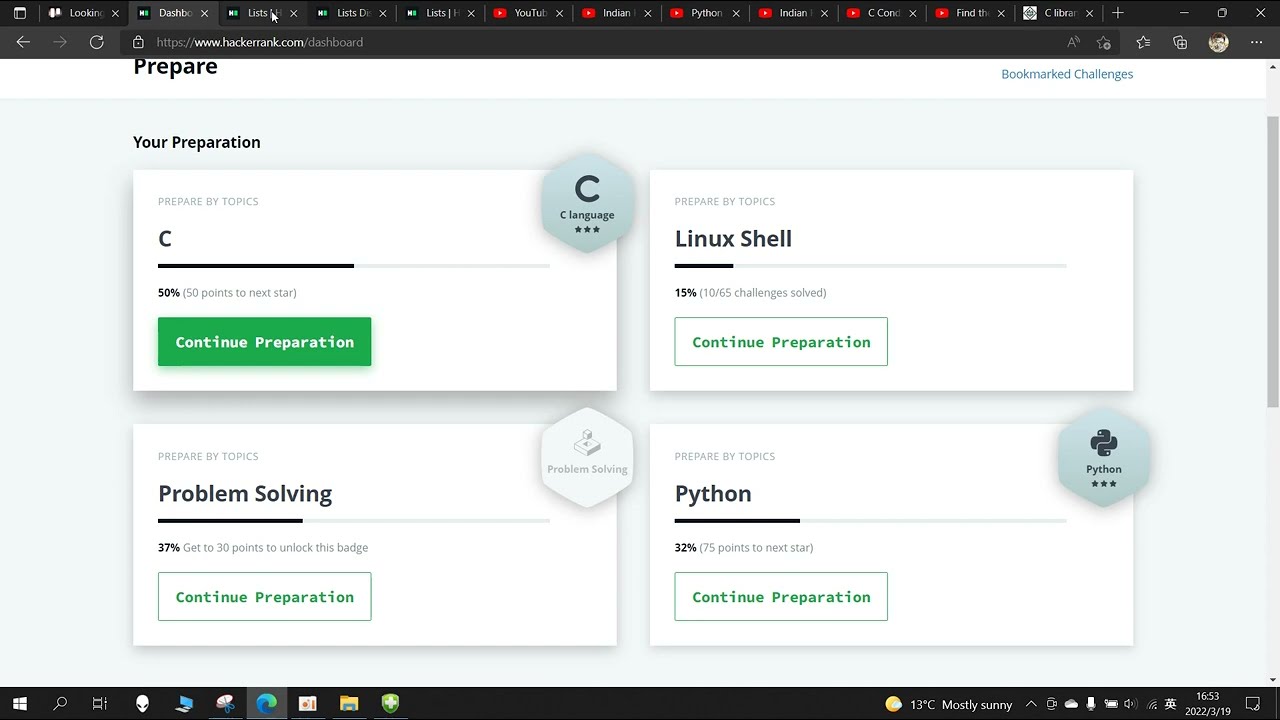Click the page vertical scrollbar thumb
Screen dimensions: 1280x720
(x=1273, y=260)
